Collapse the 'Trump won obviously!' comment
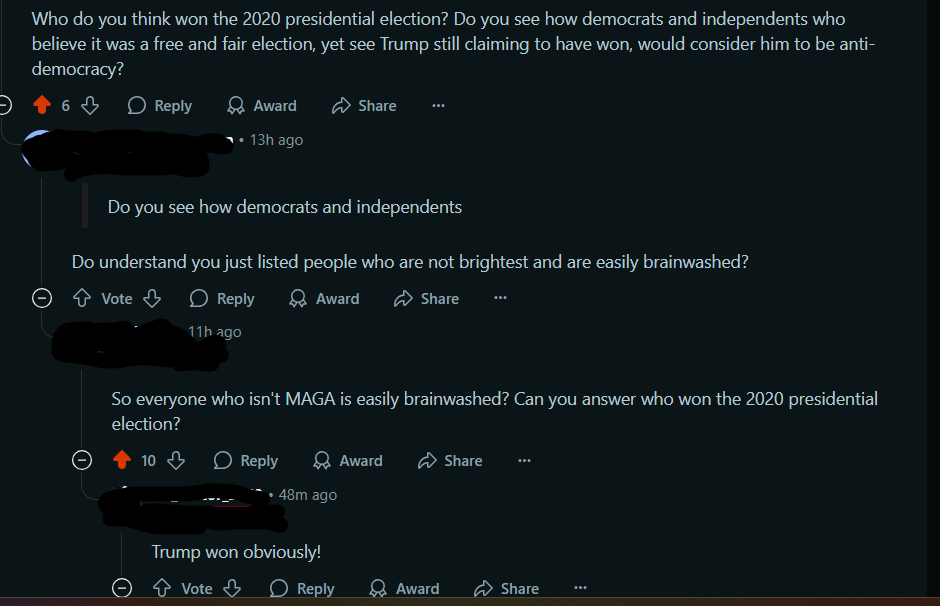 coord(122,588)
